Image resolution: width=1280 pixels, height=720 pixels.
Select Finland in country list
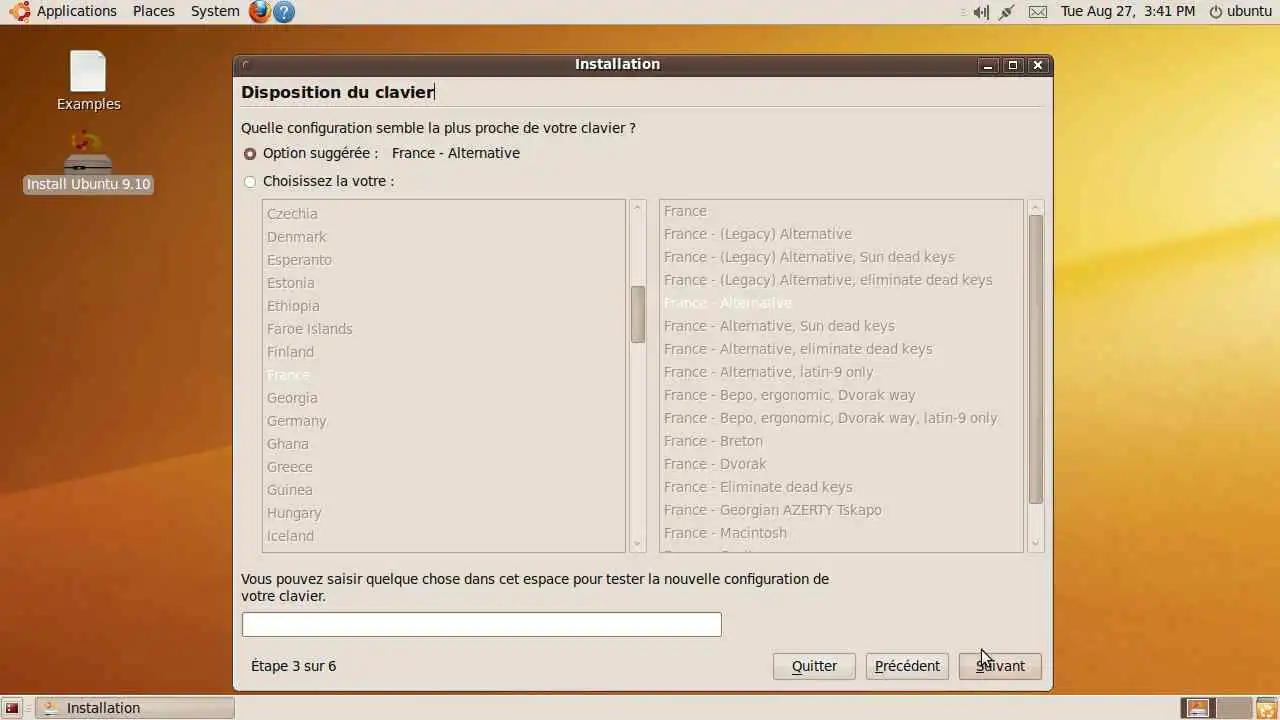pos(444,352)
